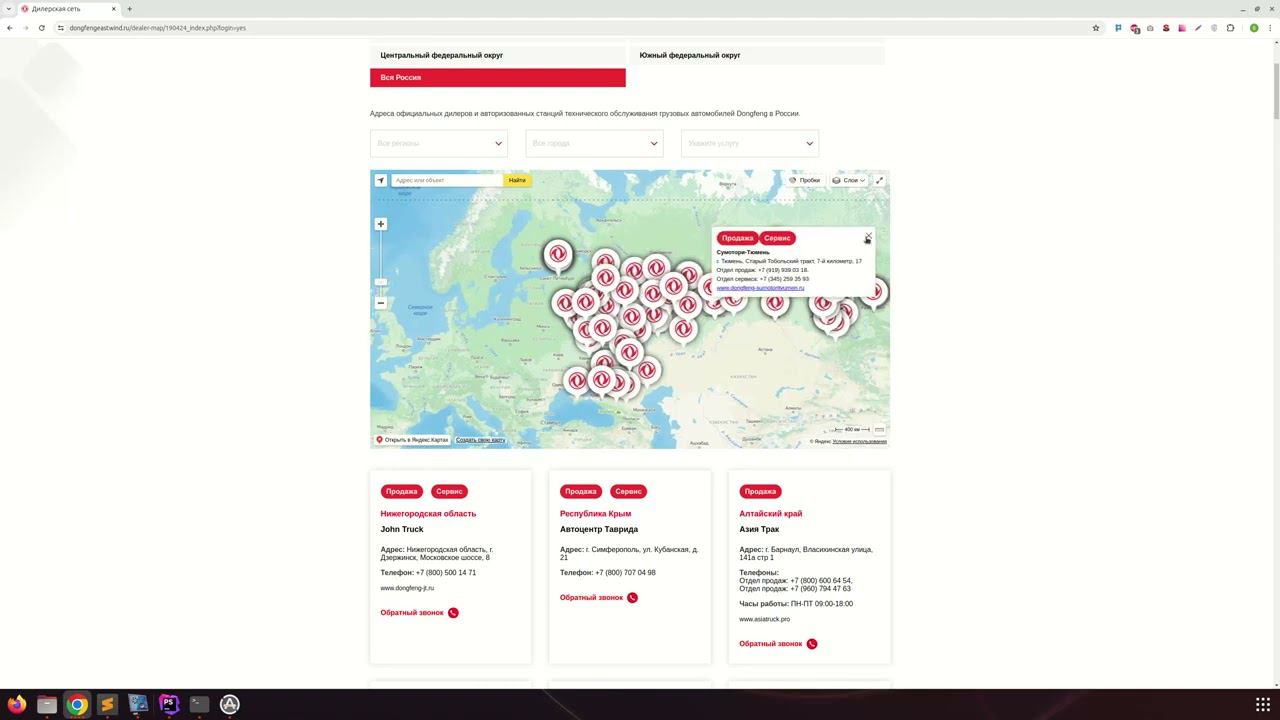Click phone icon in Автоцентр Таврида card

coord(632,598)
